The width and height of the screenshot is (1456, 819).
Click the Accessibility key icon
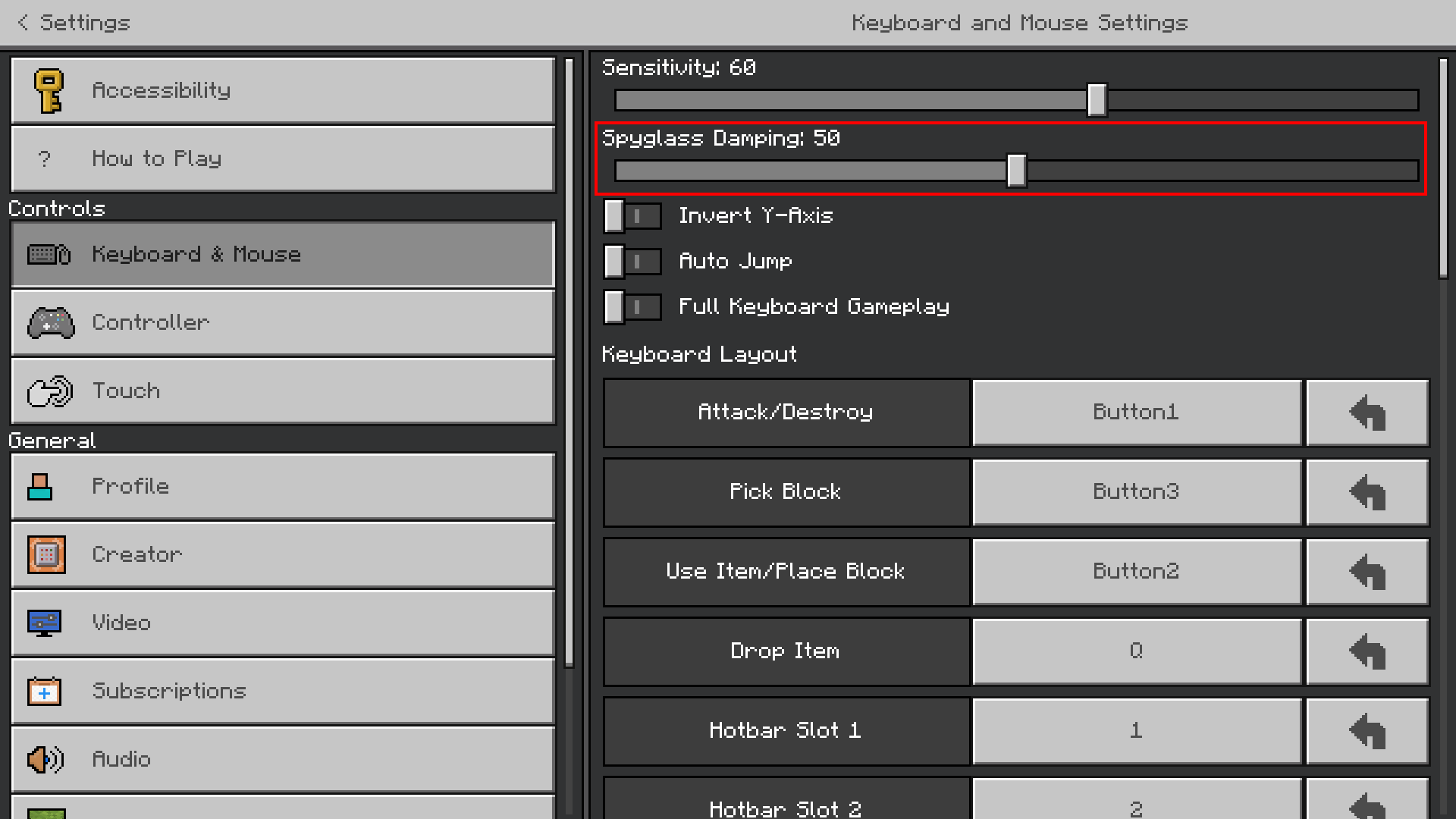(x=49, y=91)
